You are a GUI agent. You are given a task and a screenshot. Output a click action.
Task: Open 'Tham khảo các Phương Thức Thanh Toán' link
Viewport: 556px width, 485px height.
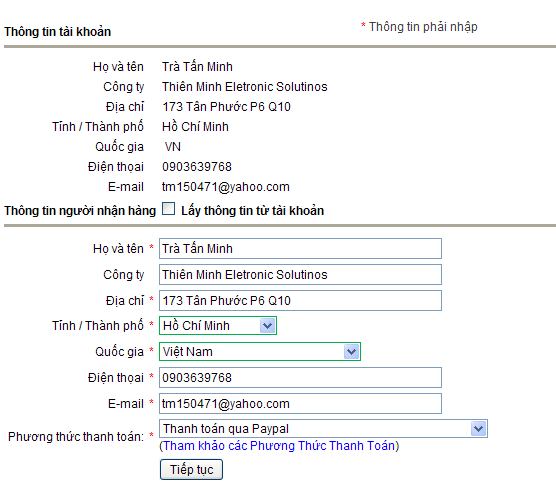279,446
